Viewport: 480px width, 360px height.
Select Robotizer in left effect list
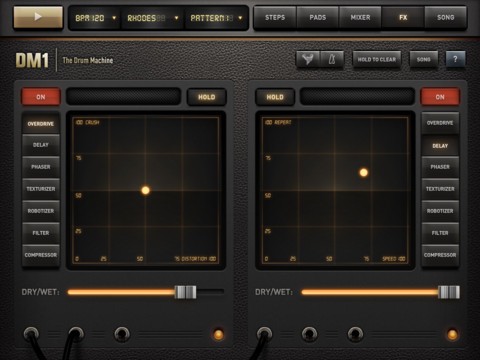pos(41,211)
